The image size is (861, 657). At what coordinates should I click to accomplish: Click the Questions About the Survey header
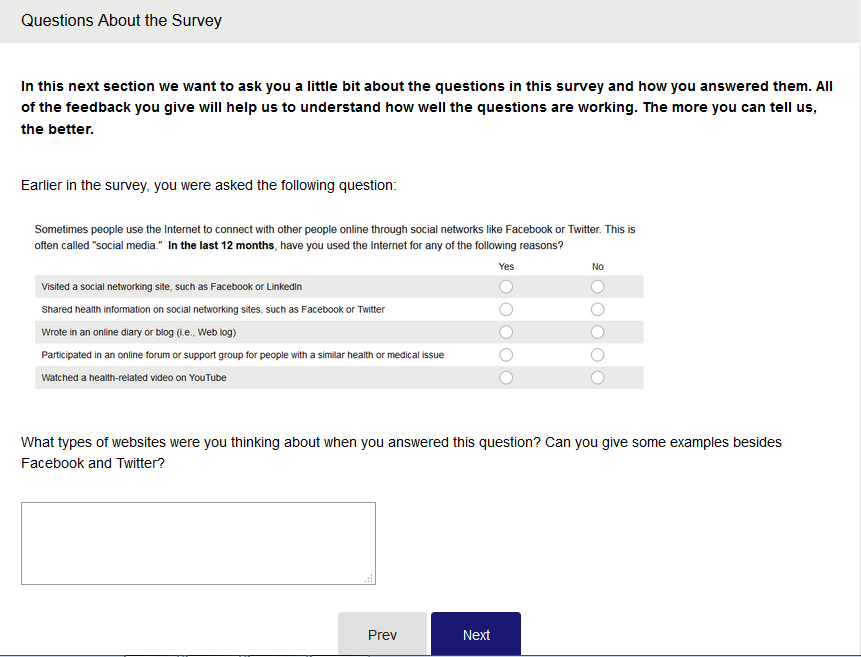pyautogui.click(x=121, y=20)
